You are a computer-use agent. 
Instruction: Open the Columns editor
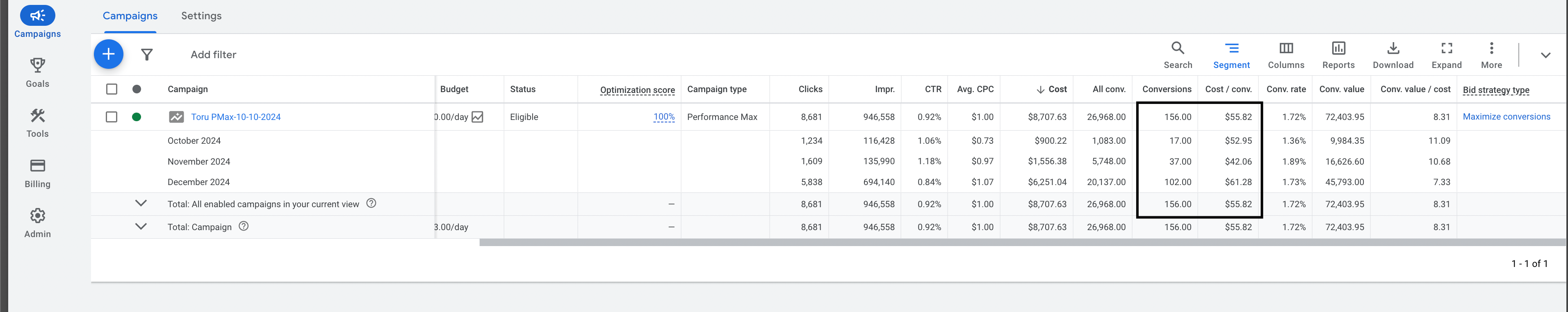[1285, 55]
